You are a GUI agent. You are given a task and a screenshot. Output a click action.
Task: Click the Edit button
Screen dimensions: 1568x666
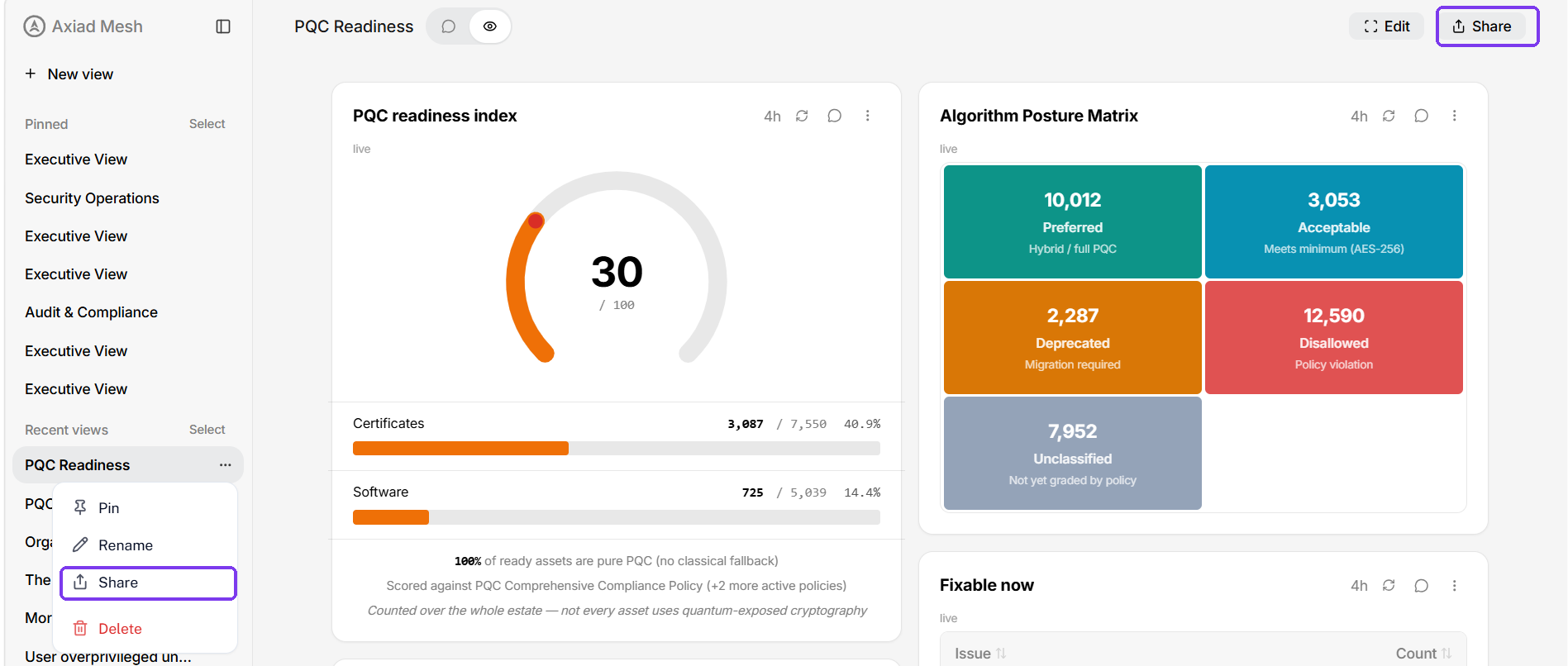click(1387, 26)
